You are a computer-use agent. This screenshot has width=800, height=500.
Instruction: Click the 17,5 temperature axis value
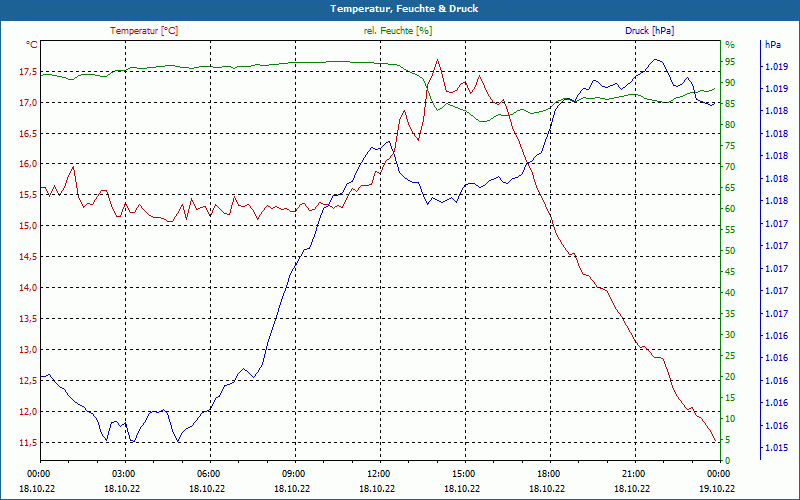(x=28, y=72)
